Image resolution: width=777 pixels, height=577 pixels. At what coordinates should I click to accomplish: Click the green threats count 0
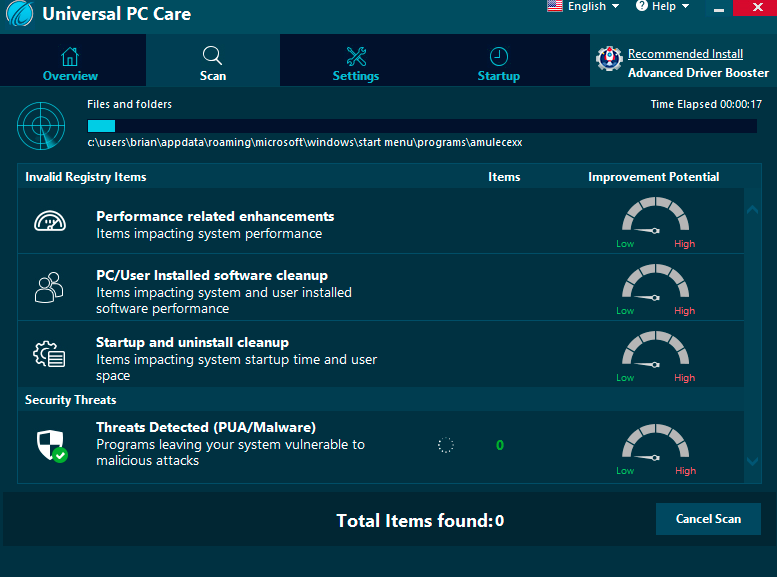pos(500,445)
